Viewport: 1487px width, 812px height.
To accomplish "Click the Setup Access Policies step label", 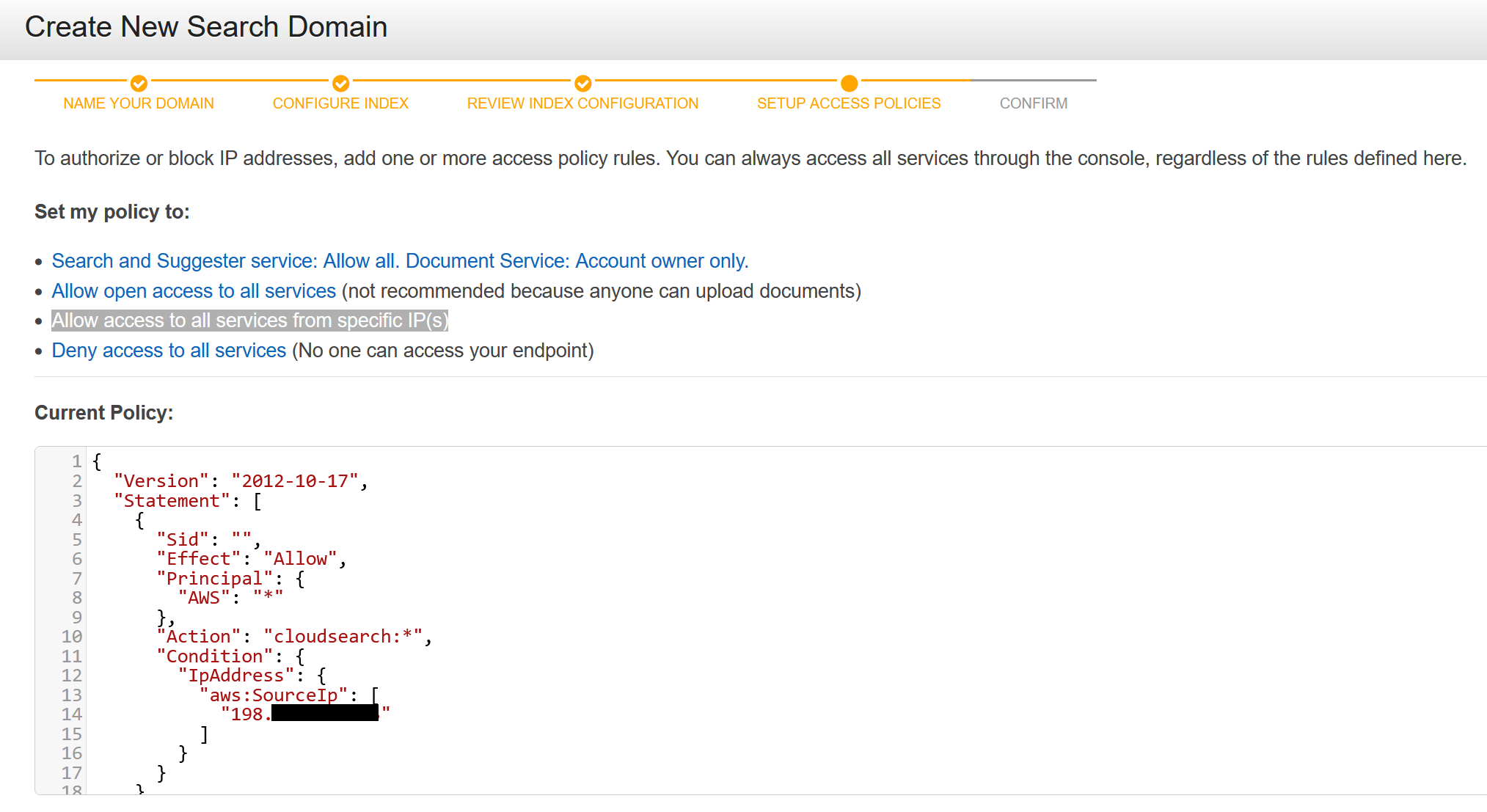I will (849, 103).
